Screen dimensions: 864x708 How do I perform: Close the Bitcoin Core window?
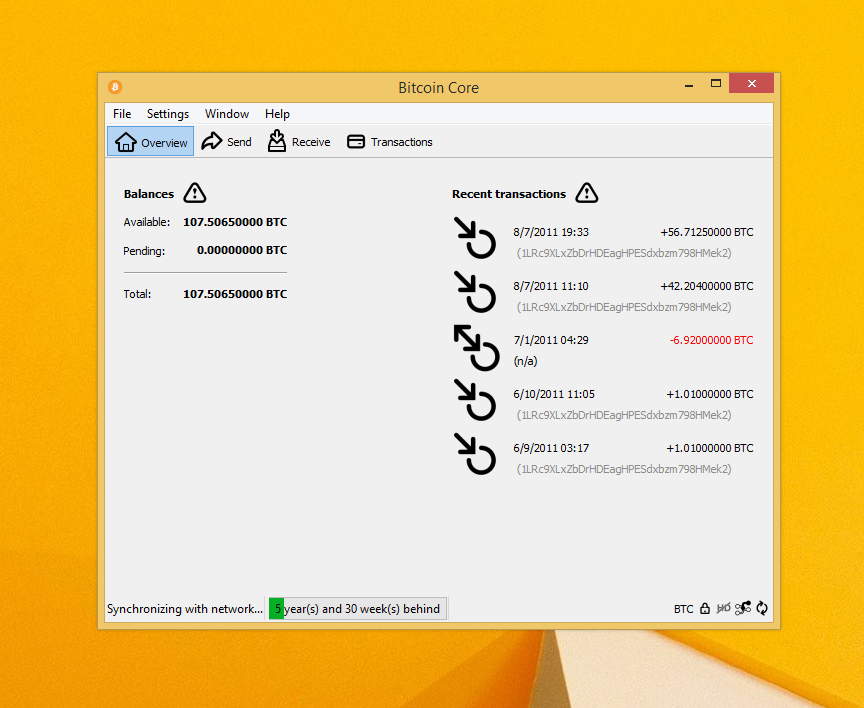coord(752,84)
